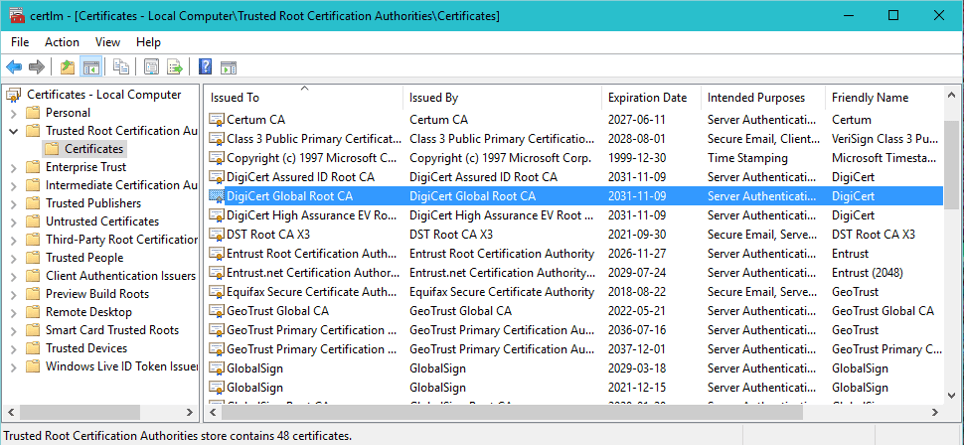The width and height of the screenshot is (964, 445).
Task: Expand the Trusted People node
Action: [x=14, y=258]
